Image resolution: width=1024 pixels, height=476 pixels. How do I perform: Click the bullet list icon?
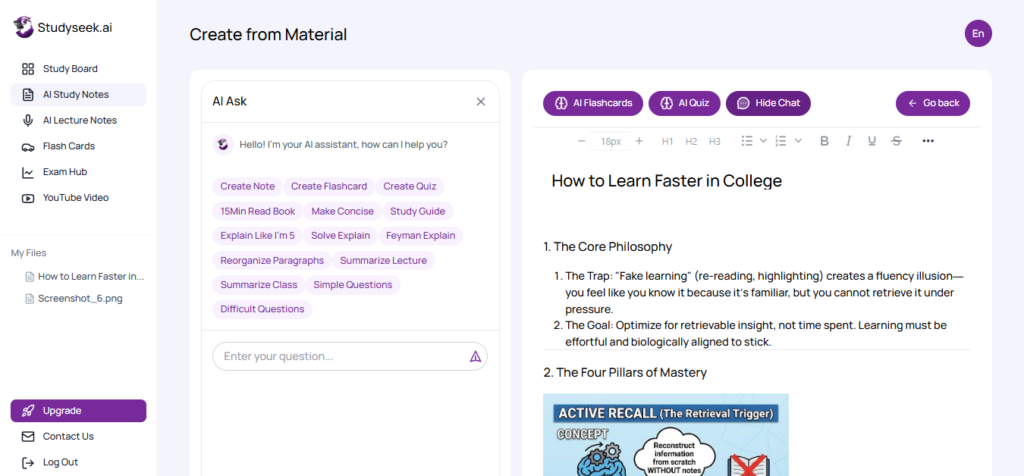(x=748, y=141)
